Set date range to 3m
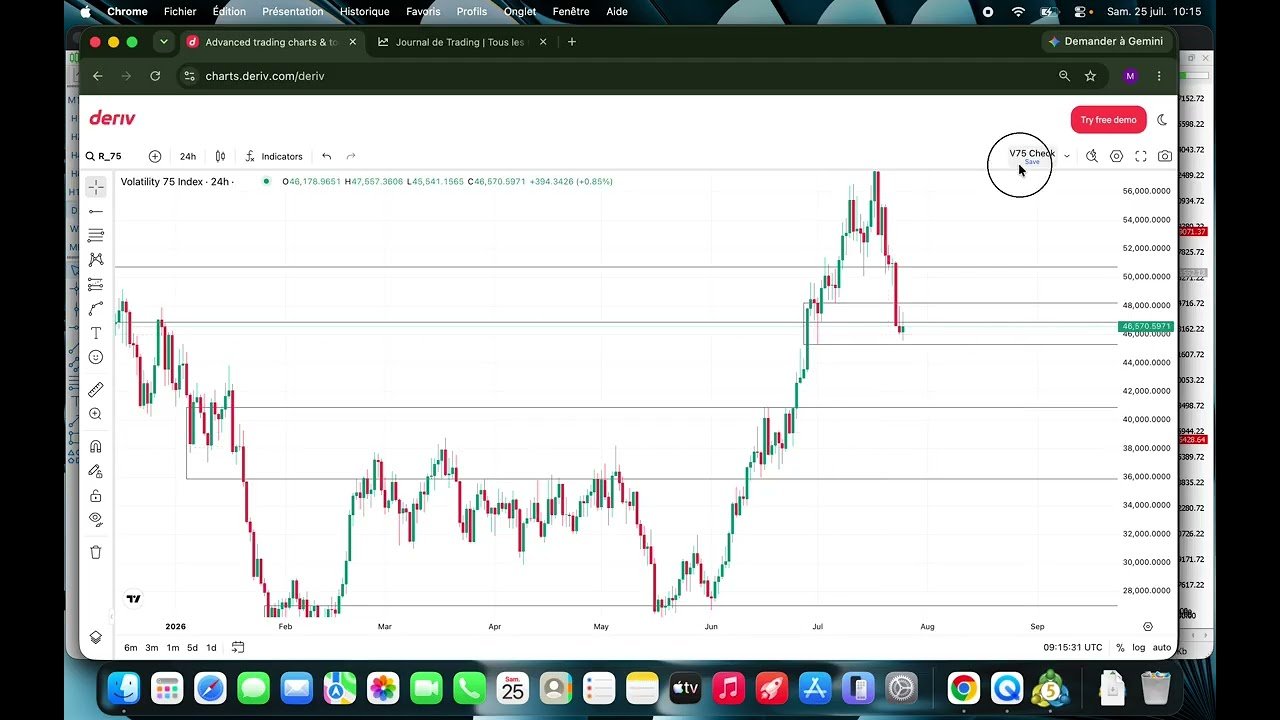This screenshot has height=720, width=1280. click(x=152, y=648)
